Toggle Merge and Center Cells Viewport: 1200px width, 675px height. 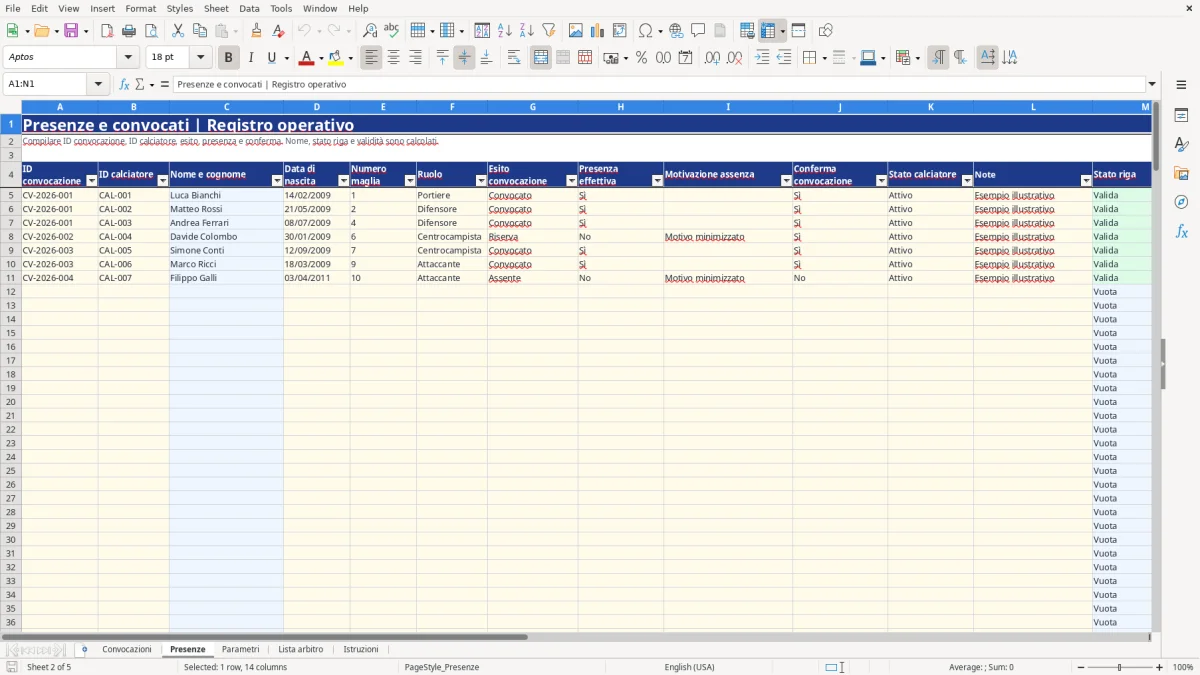541,58
